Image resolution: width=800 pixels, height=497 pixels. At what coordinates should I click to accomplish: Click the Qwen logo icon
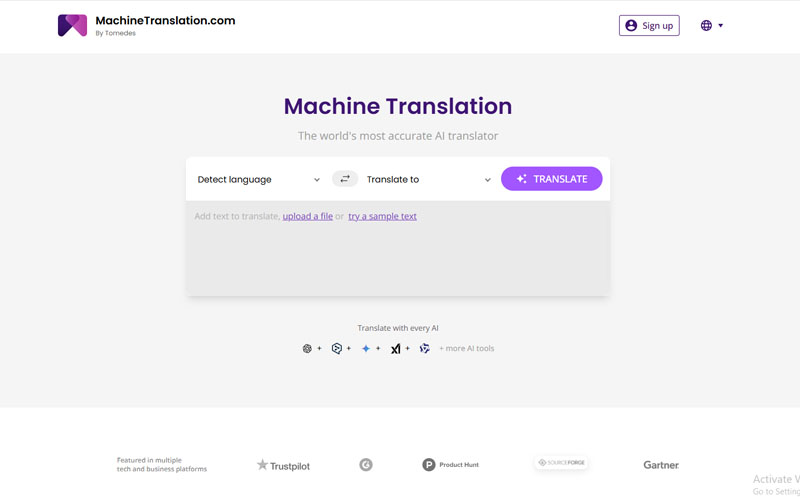[424, 349]
